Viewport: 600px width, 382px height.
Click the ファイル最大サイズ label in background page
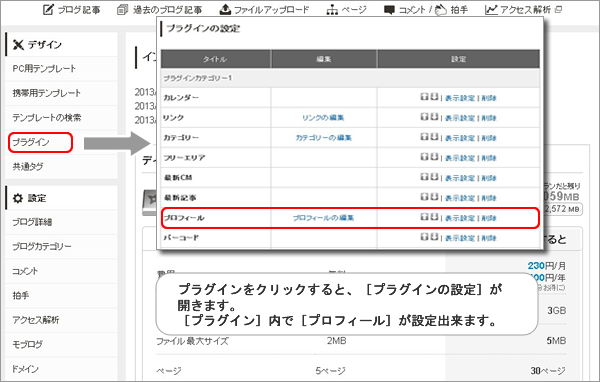tap(192, 341)
